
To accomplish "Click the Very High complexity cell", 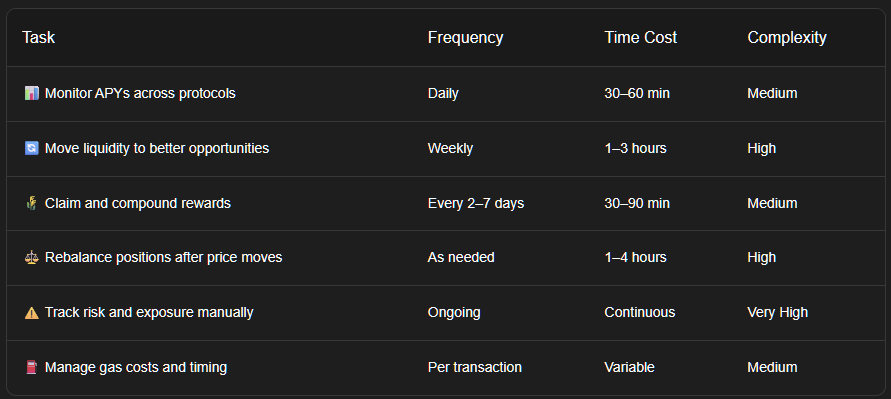I will click(777, 313).
